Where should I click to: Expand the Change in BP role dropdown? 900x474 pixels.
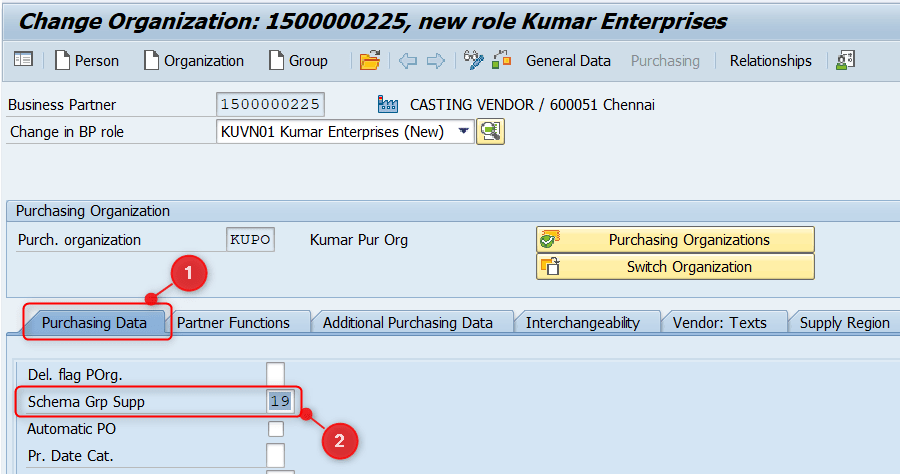pos(464,131)
